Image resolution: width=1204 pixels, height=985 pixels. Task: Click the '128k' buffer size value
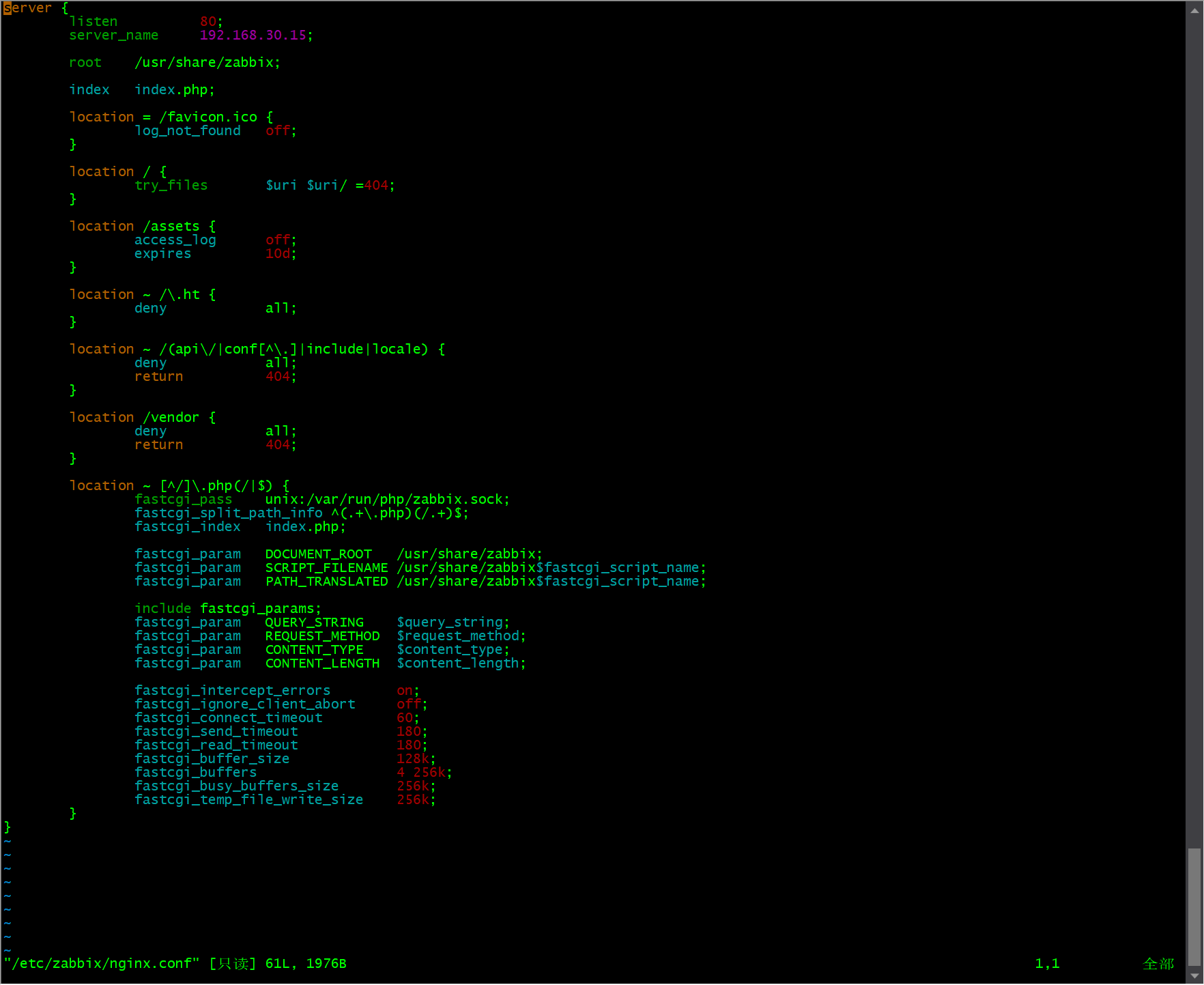pos(413,758)
